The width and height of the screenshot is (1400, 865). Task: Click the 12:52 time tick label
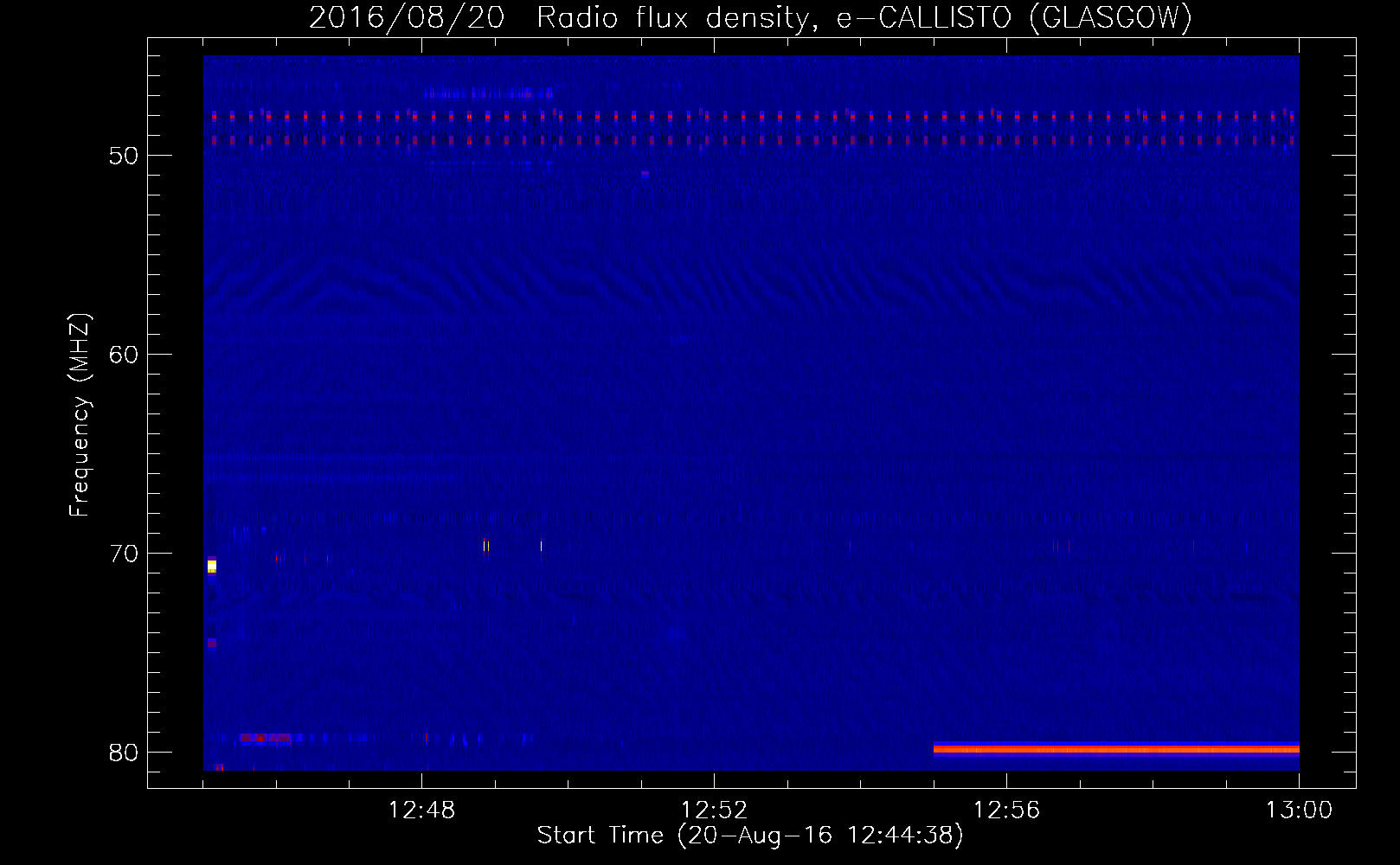coord(714,811)
